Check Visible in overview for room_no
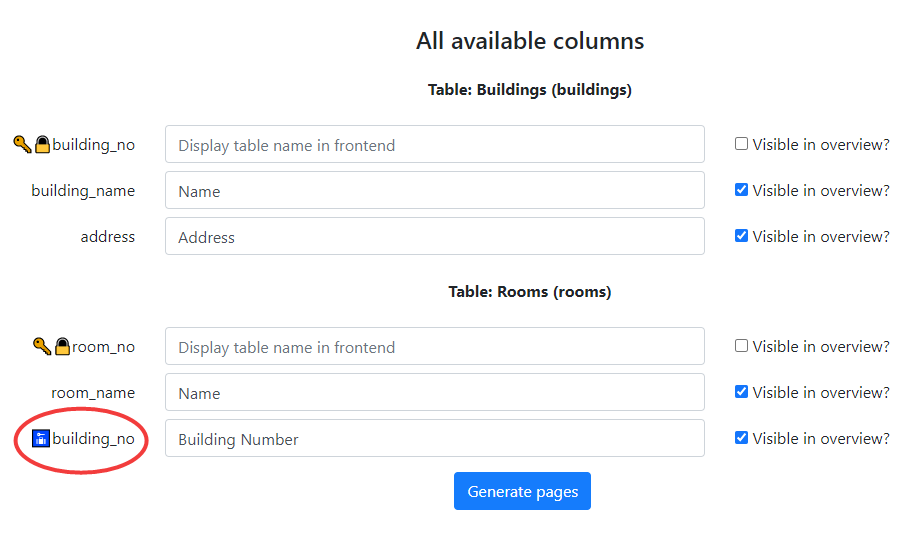 741,346
